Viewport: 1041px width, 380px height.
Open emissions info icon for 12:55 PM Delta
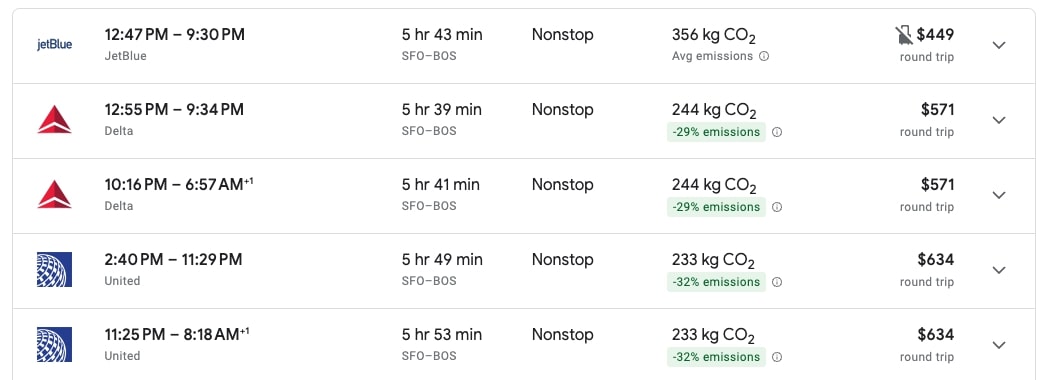[777, 132]
